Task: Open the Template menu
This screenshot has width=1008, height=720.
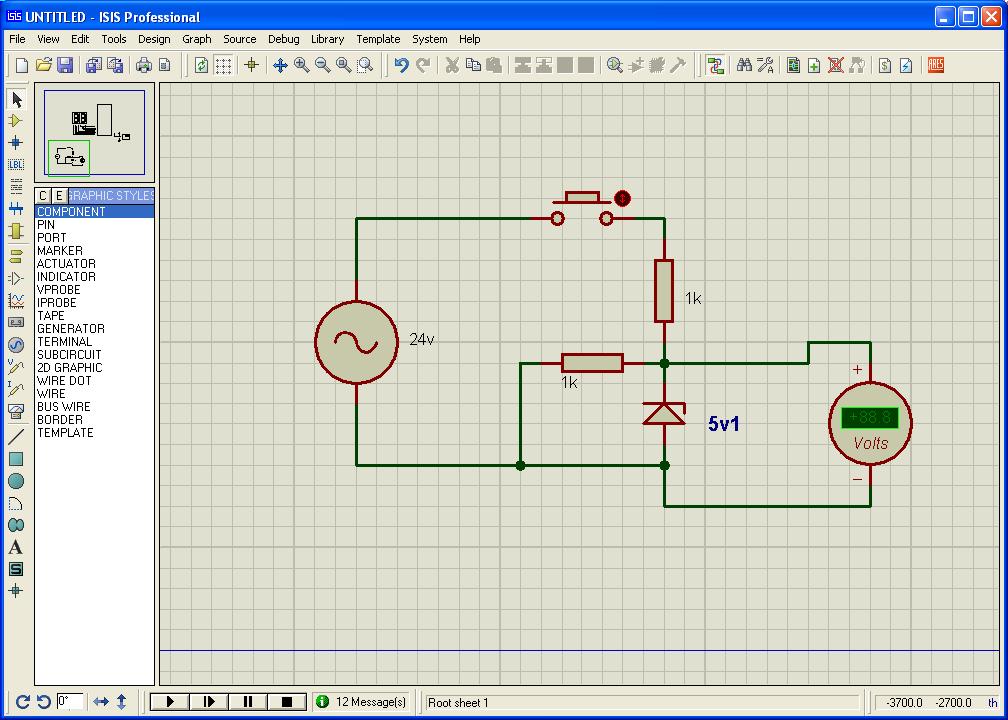Action: (378, 39)
